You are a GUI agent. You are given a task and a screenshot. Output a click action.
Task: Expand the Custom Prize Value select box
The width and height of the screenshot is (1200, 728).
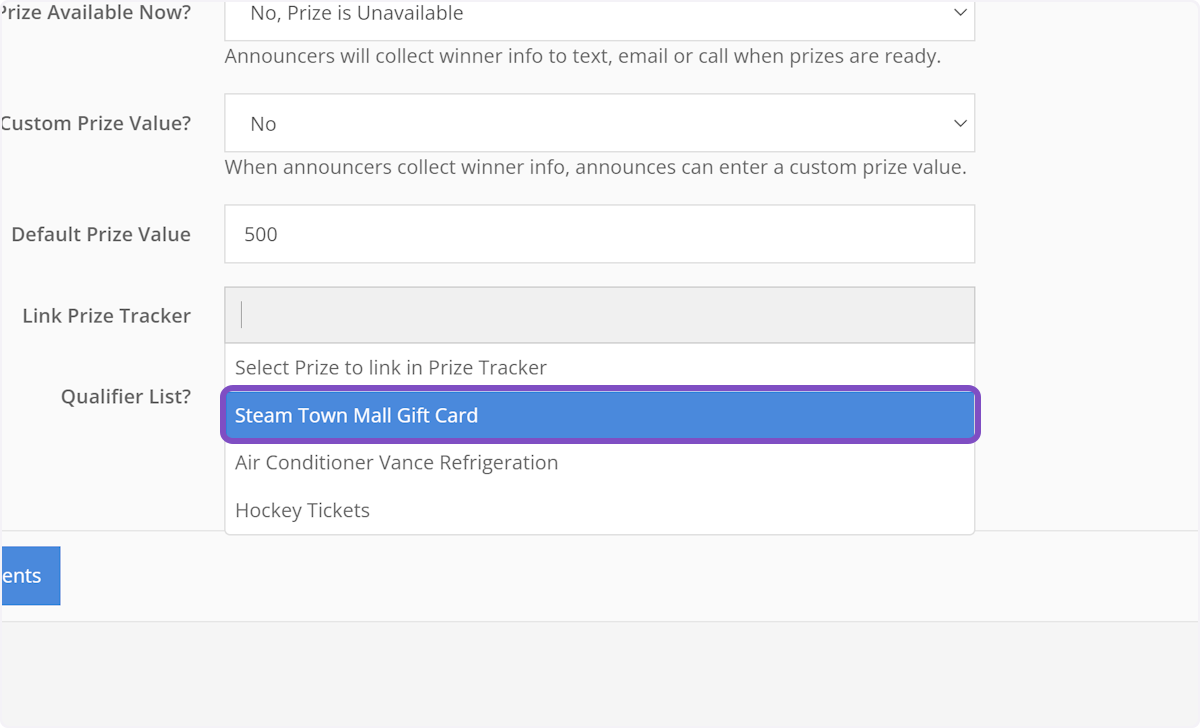point(598,123)
